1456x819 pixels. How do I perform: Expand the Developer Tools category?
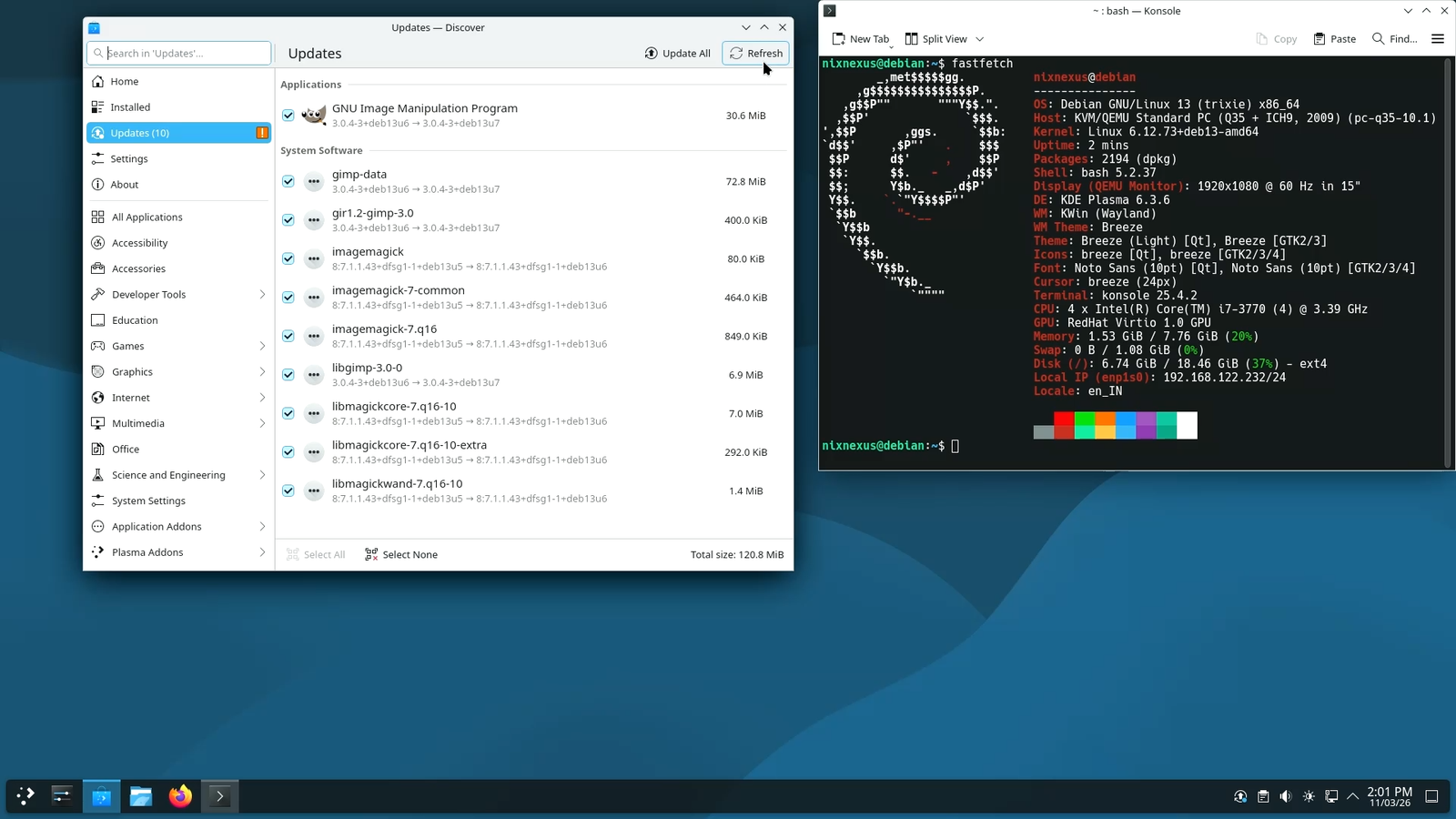262,294
